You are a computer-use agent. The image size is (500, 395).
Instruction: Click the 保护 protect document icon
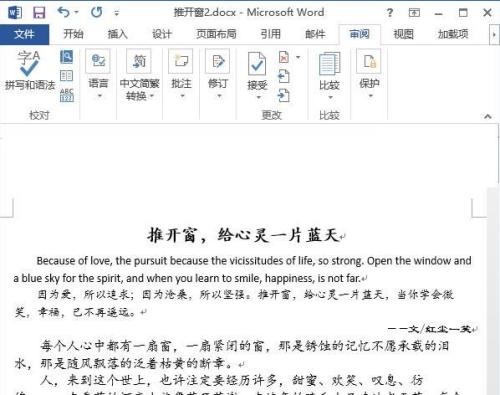coord(369,61)
